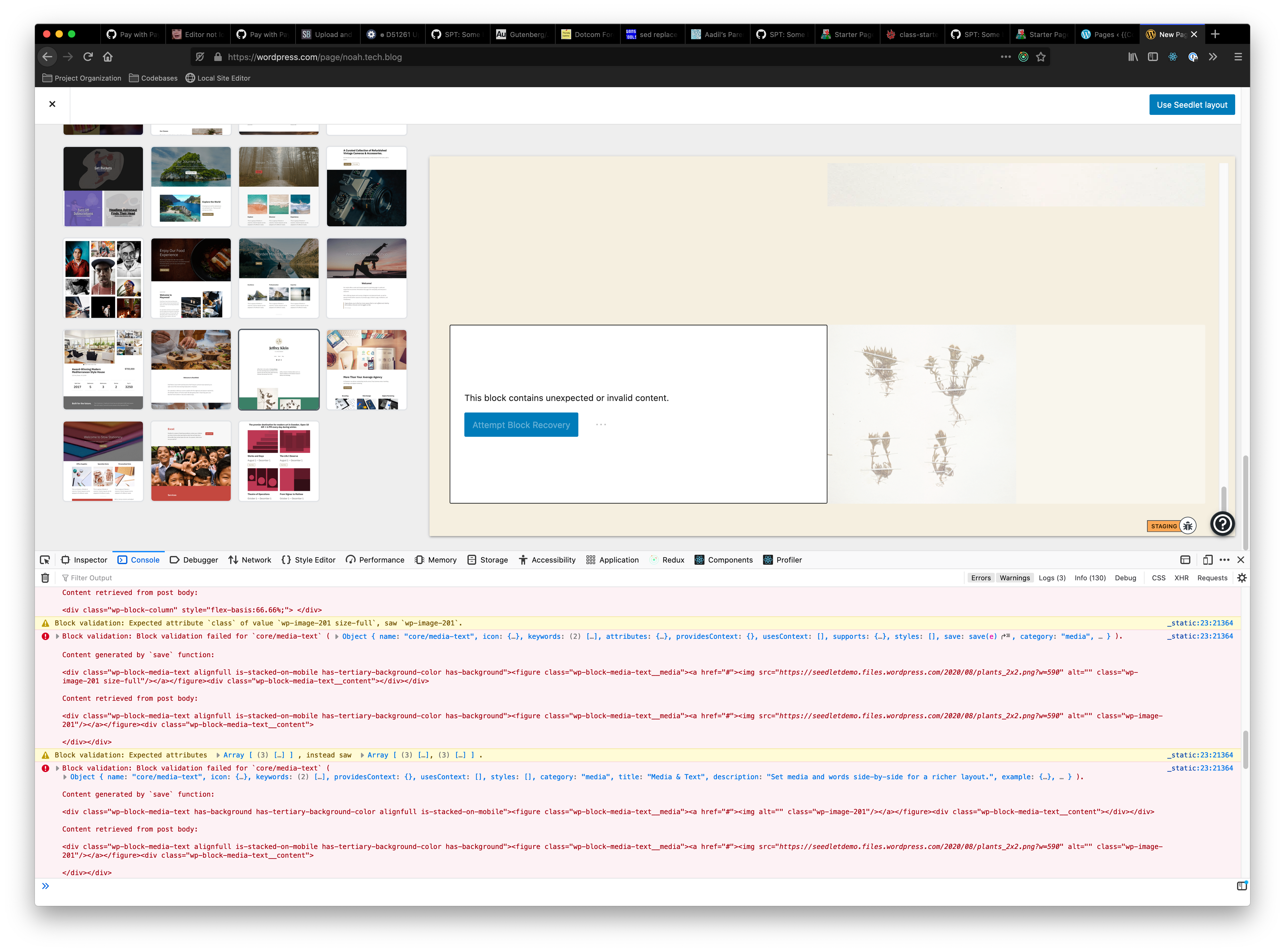Click the element picker icon in devtools
The width and height of the screenshot is (1285, 952).
45,559
